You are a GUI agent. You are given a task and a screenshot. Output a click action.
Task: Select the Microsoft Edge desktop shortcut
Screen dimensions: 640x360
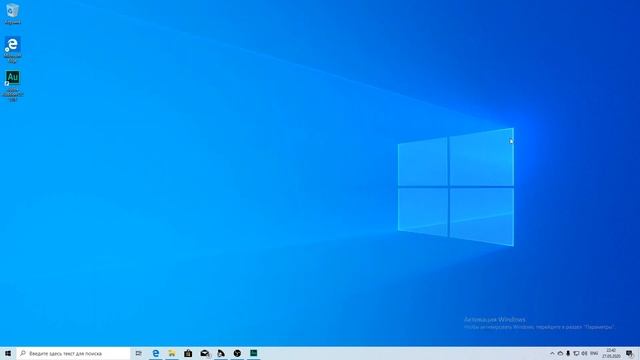tap(12, 49)
